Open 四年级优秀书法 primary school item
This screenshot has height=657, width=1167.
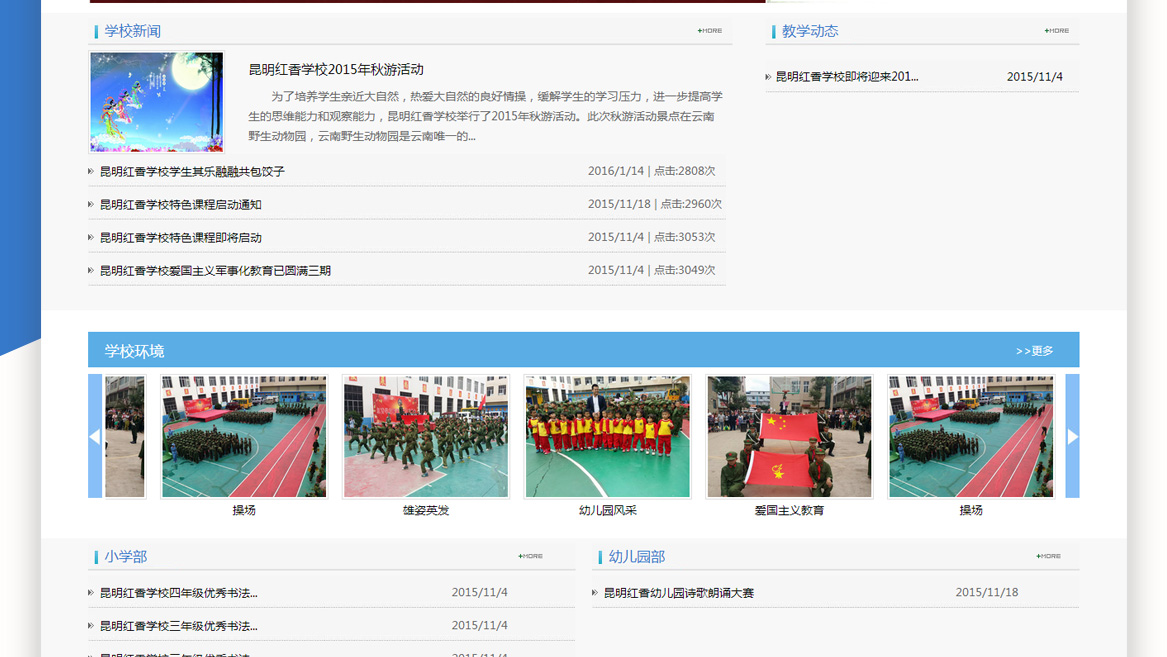(178, 593)
